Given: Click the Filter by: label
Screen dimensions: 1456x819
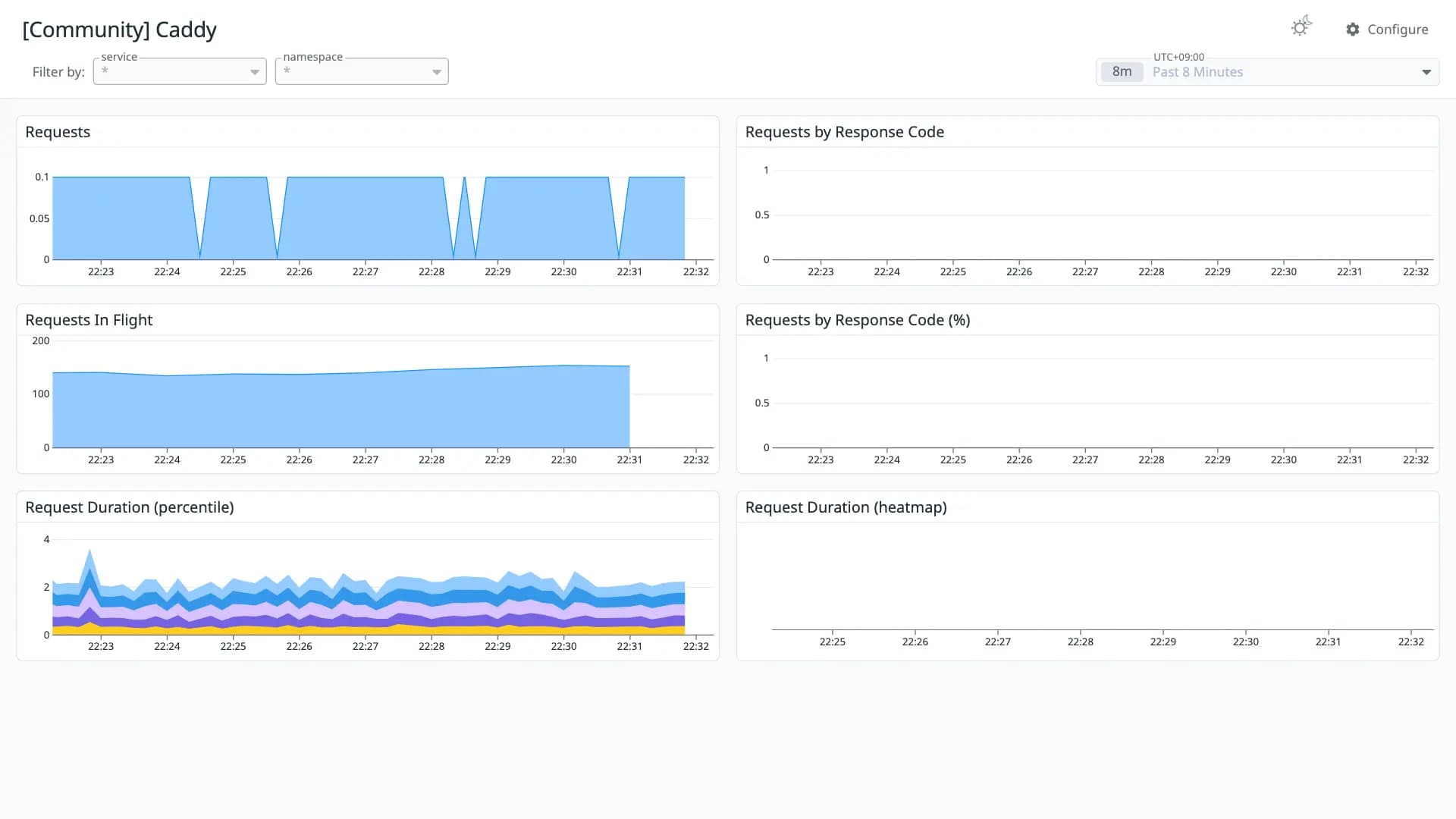Looking at the screenshot, I should pos(58,72).
